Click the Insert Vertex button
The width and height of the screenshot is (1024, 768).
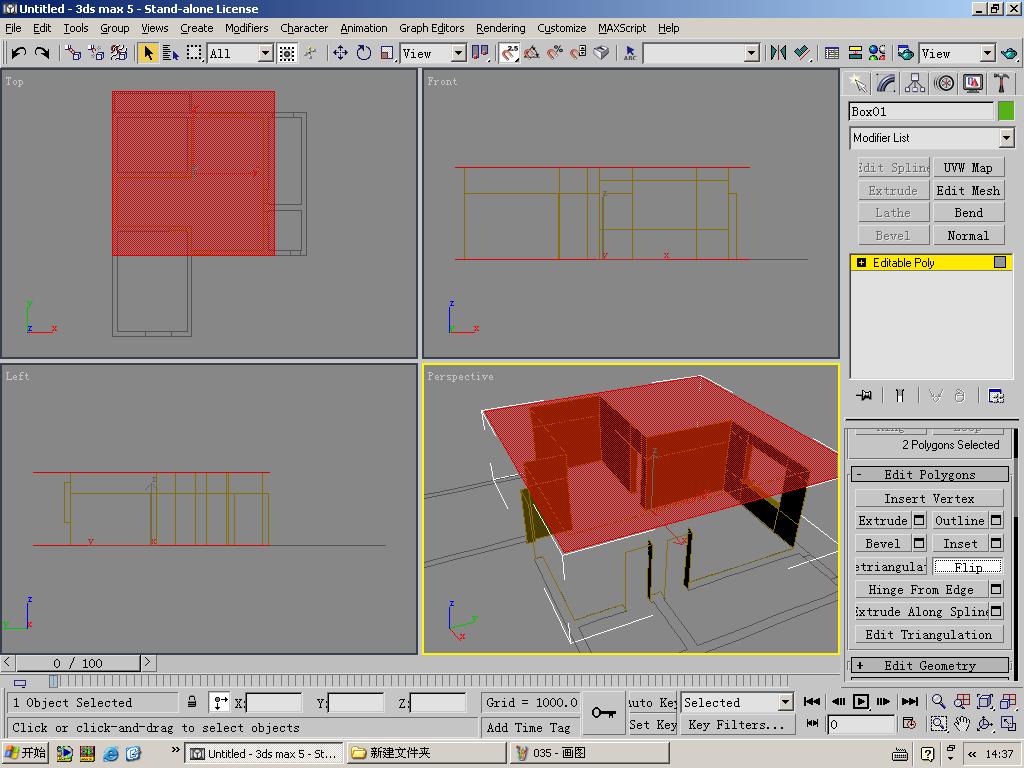(x=929, y=498)
